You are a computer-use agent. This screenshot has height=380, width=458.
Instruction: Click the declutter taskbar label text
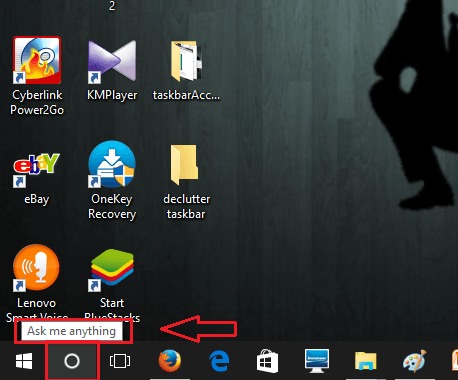pos(186,206)
